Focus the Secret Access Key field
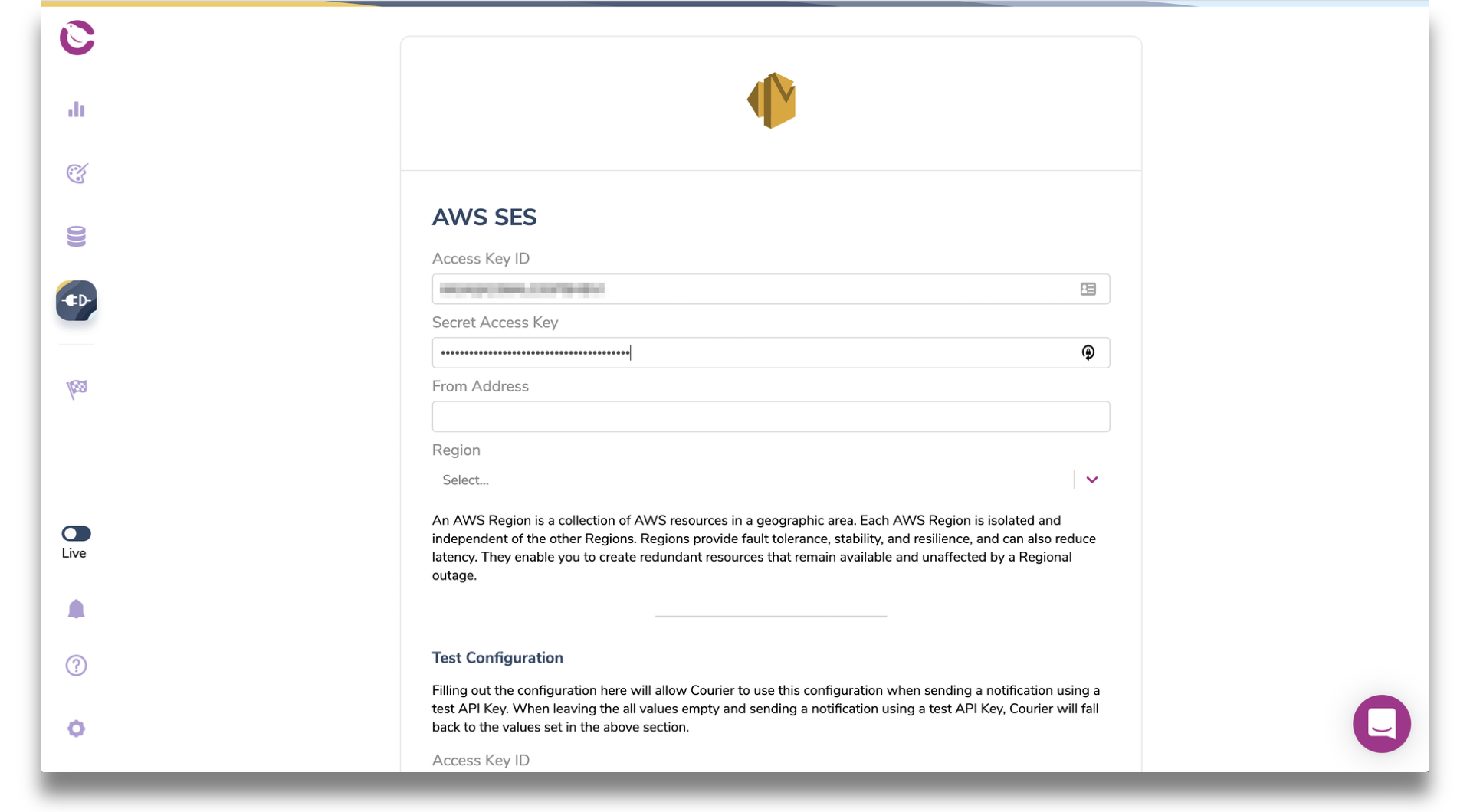The width and height of the screenshot is (1470, 812). coord(770,352)
